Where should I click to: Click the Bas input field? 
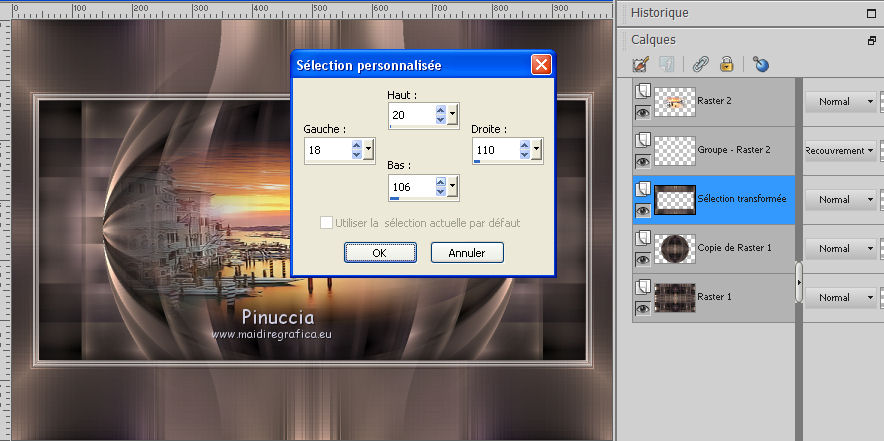pos(413,186)
